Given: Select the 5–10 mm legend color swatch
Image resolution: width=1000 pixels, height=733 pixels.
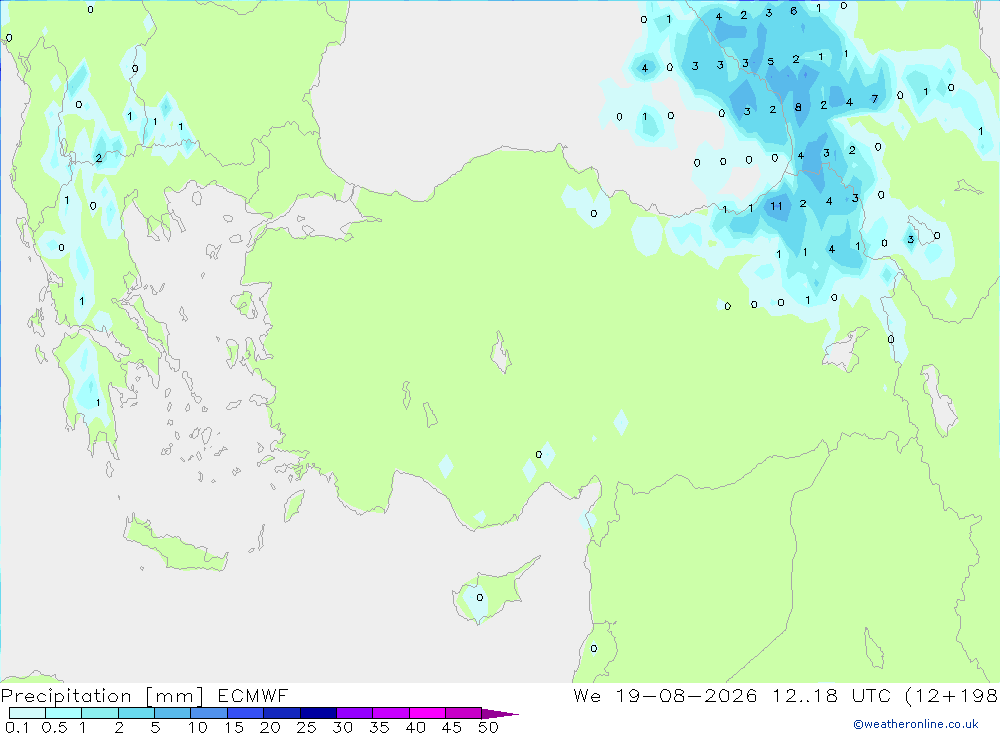Looking at the screenshot, I should (173, 713).
